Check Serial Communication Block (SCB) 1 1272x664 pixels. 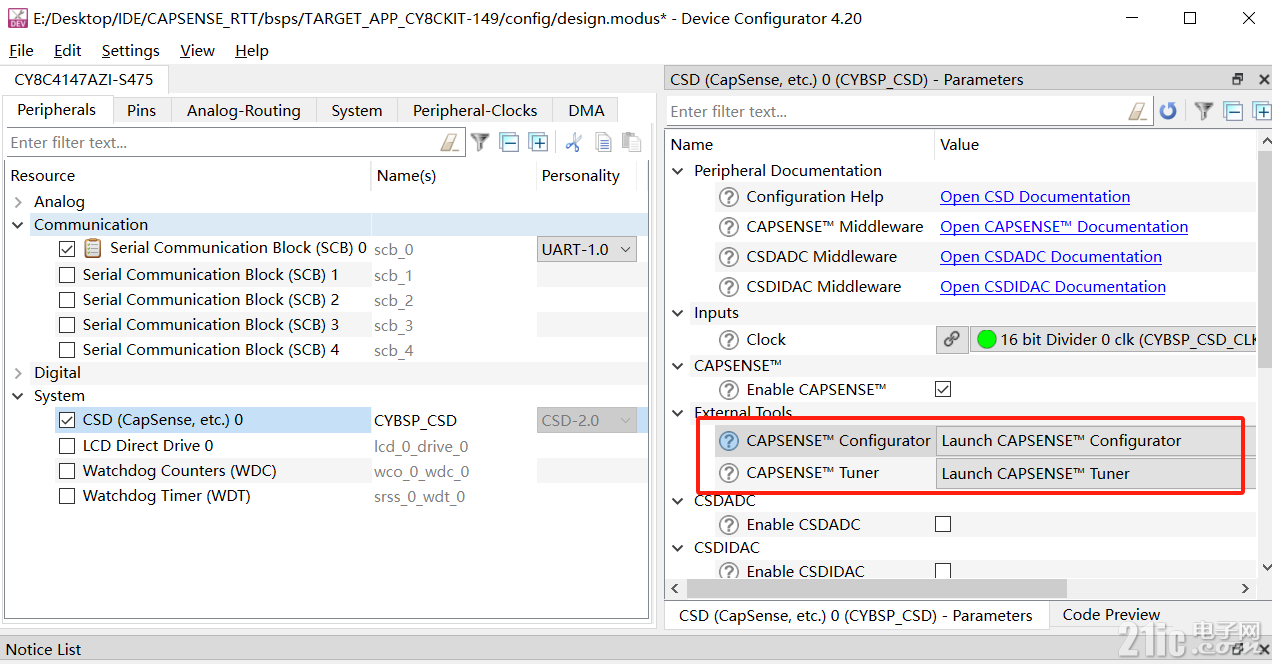(67, 274)
